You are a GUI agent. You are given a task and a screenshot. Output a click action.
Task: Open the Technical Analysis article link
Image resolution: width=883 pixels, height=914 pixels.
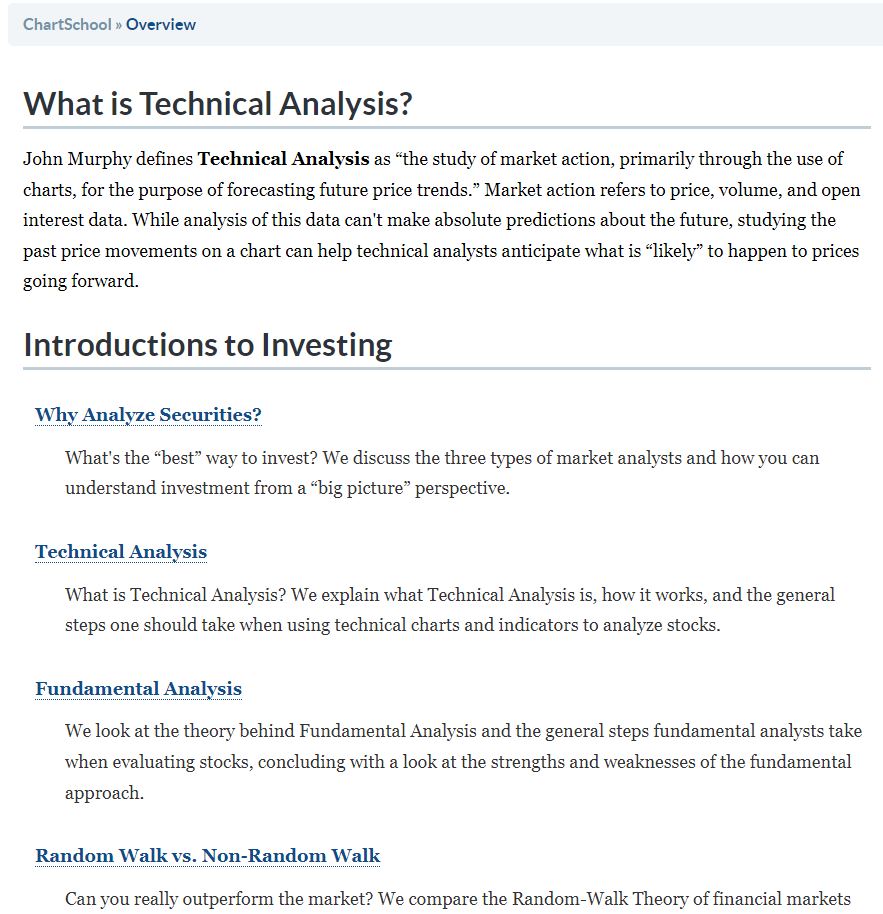(120, 552)
